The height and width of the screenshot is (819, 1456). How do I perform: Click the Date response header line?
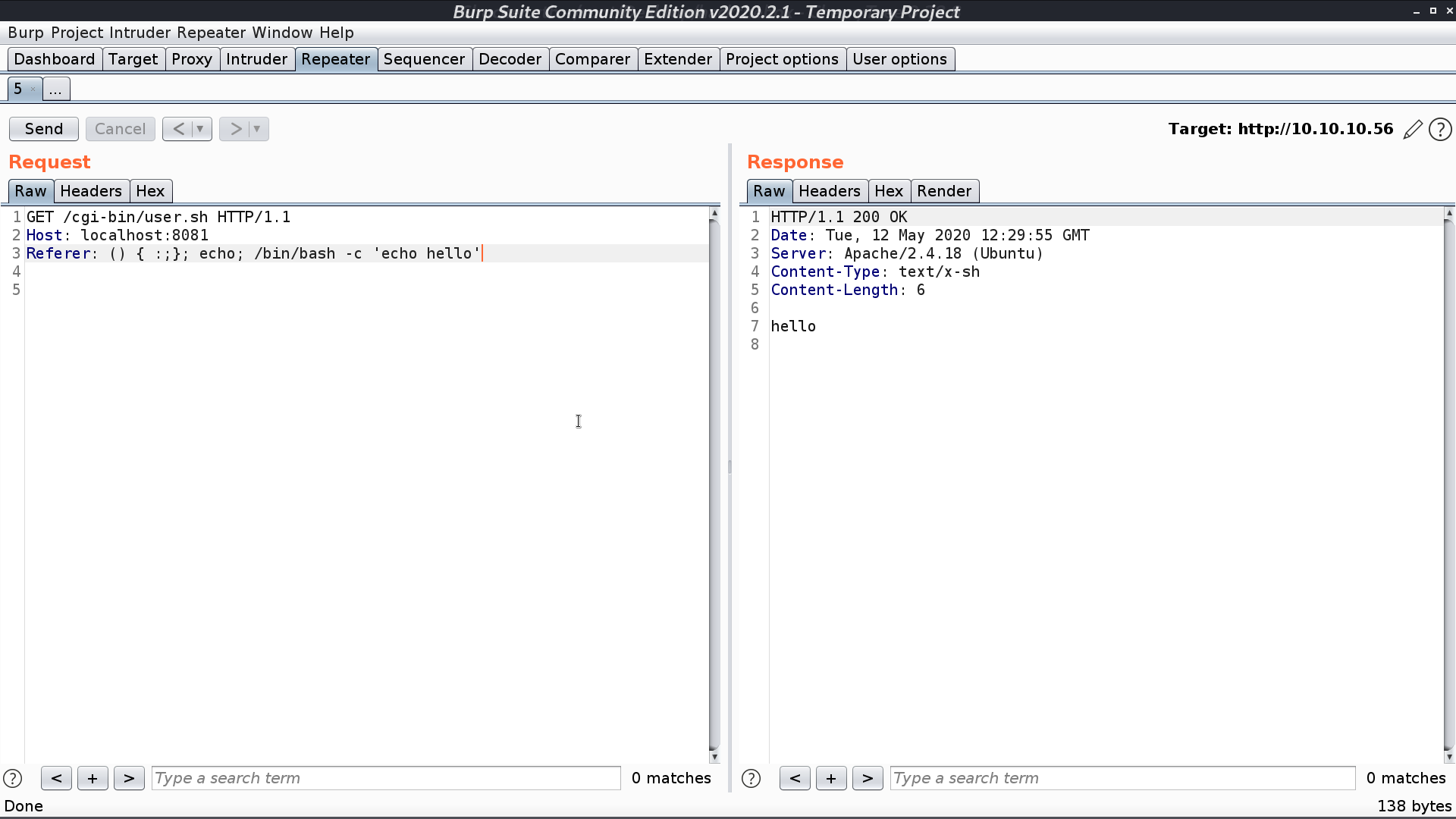[930, 235]
